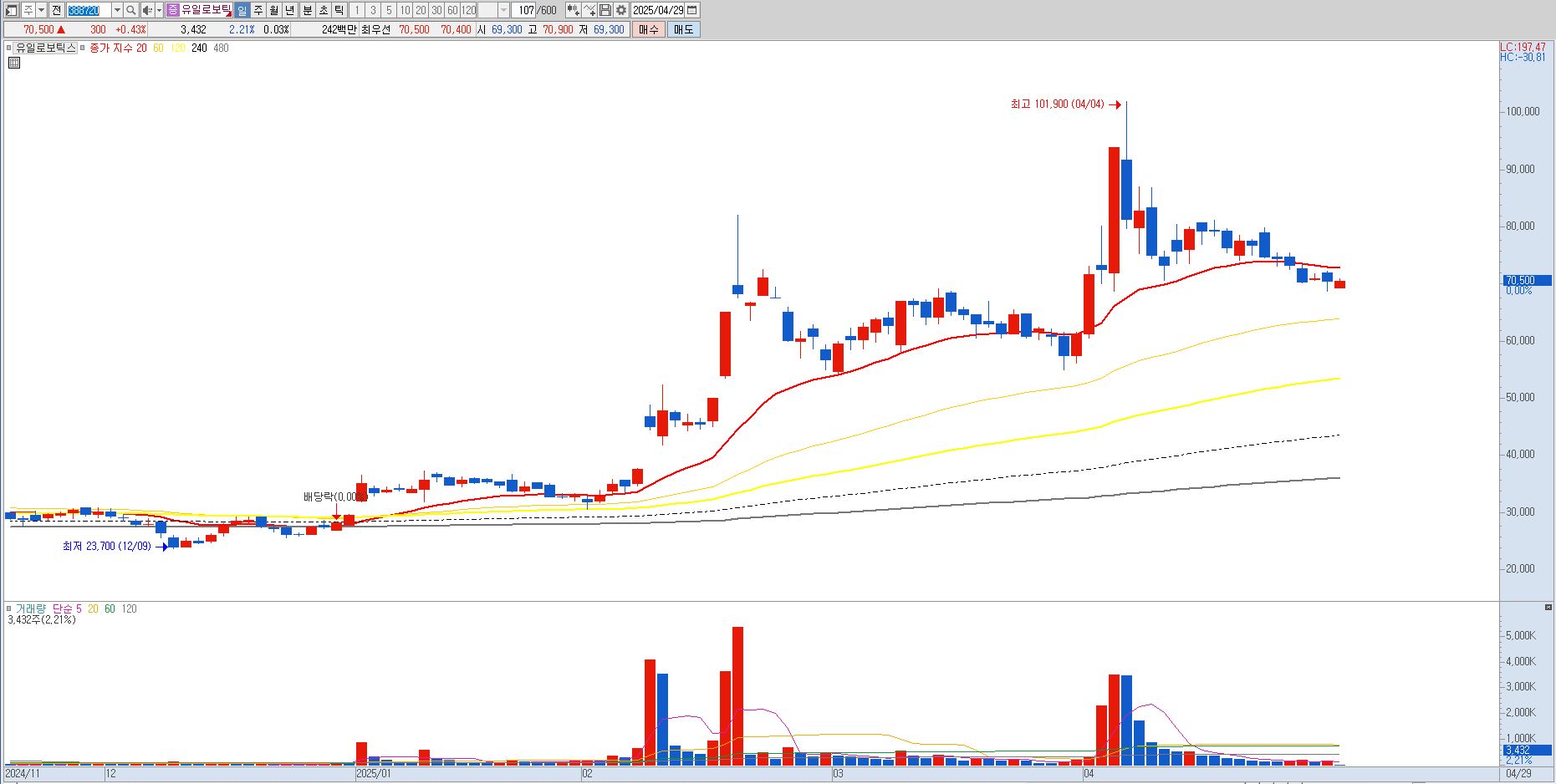This screenshot has width=1556, height=784.
Task: Switch chart to 년 yearly period
Action: click(289, 10)
